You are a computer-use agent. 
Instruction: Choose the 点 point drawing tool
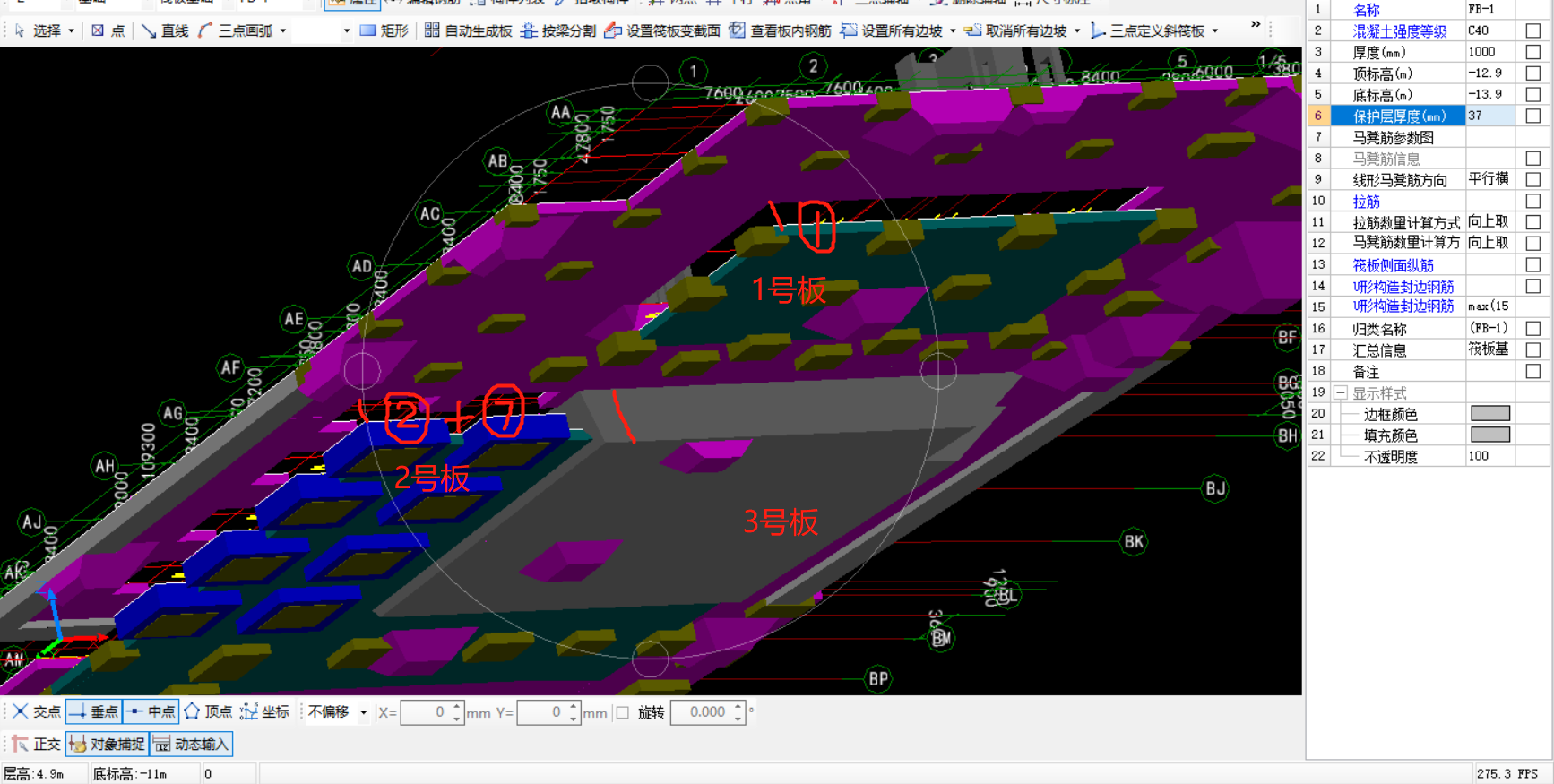(108, 30)
